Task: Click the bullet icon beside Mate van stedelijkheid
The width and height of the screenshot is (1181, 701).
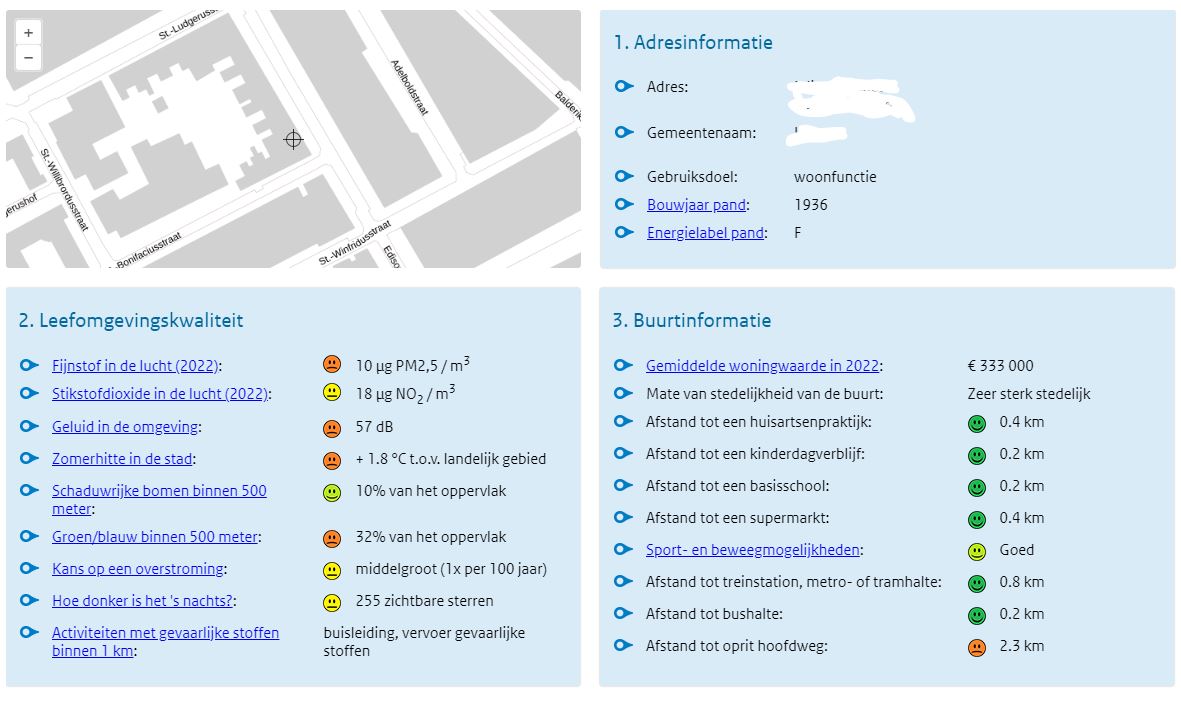Action: pyautogui.click(x=624, y=393)
